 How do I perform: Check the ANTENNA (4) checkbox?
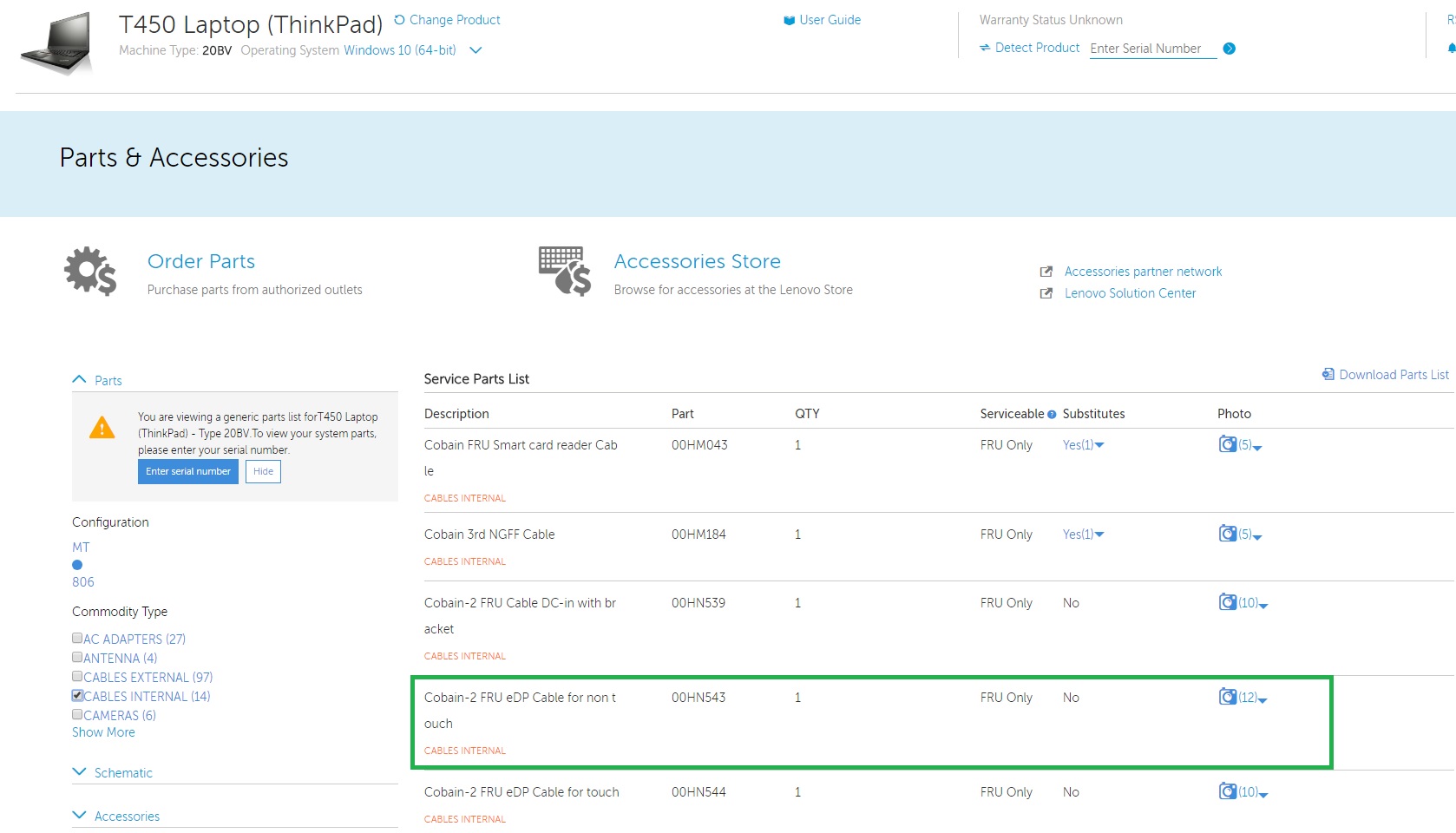point(77,657)
